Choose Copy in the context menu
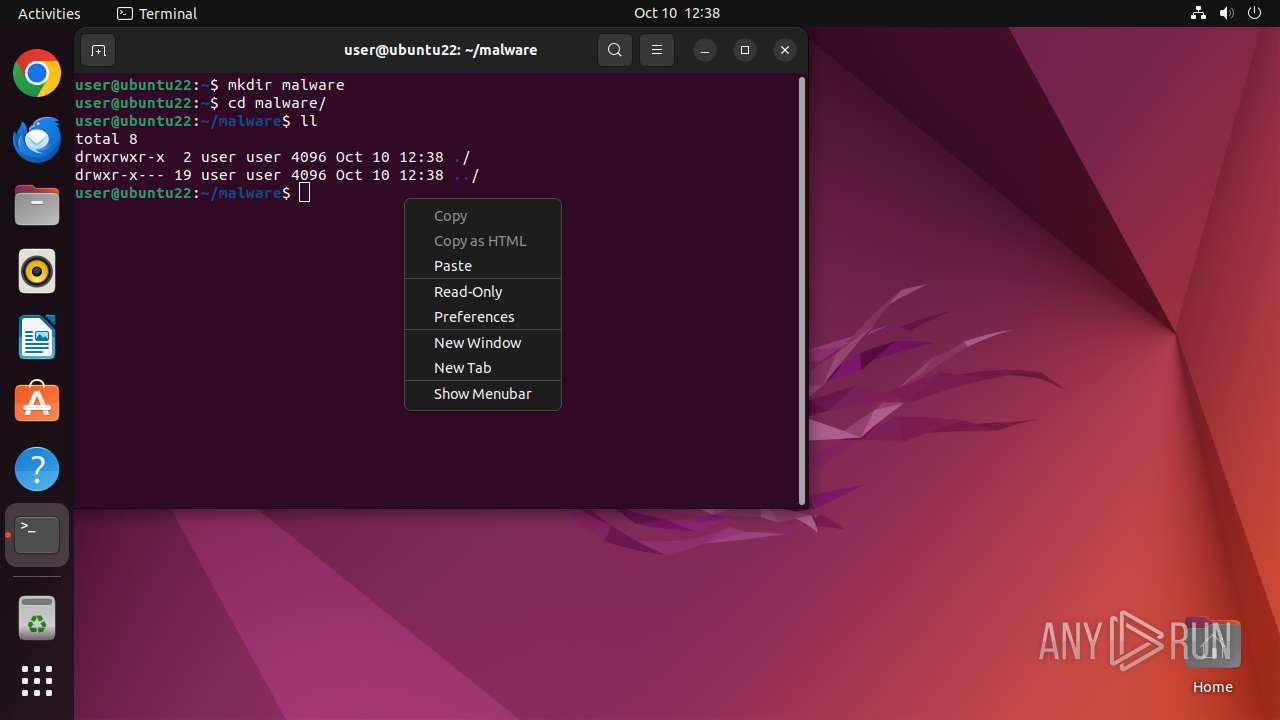This screenshot has width=1280, height=720. 483,215
